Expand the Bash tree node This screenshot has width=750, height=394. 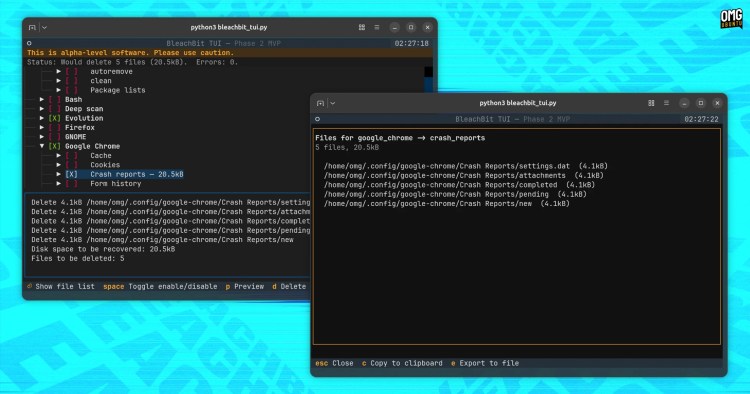42,99
